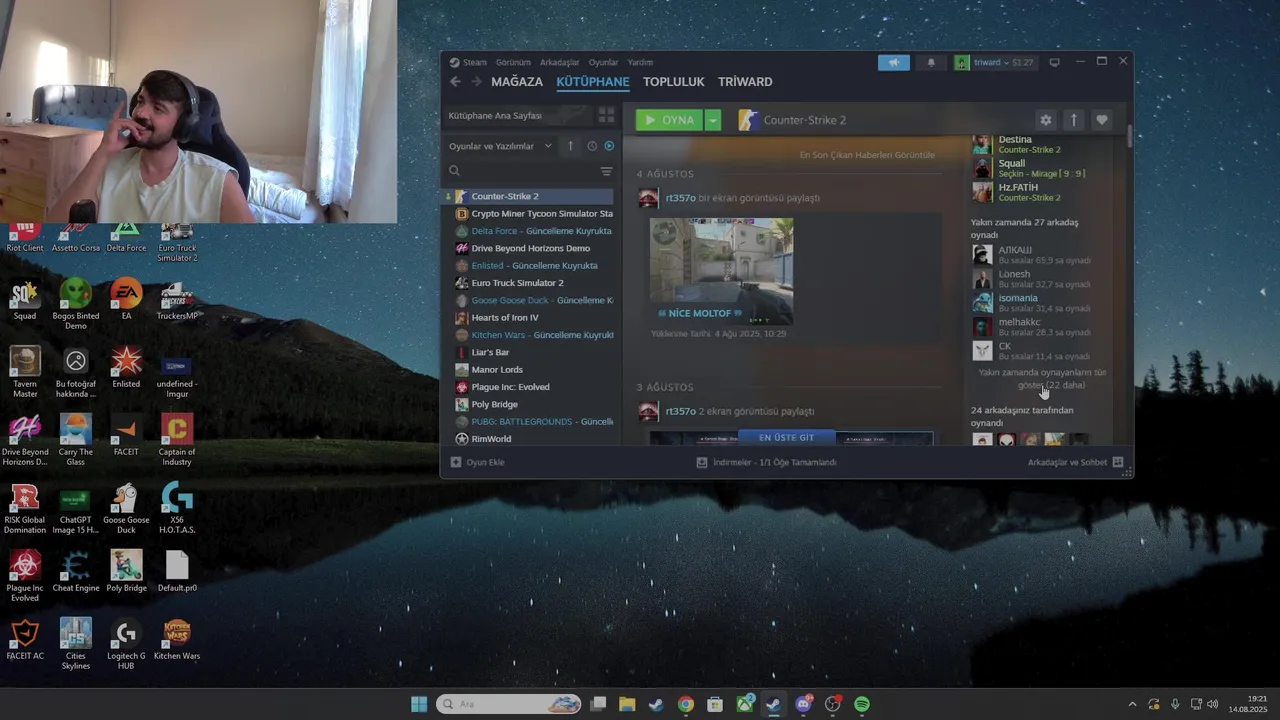Select Counter-Strike 2 in library list
Viewport: 1280px width, 720px height.
click(530, 196)
